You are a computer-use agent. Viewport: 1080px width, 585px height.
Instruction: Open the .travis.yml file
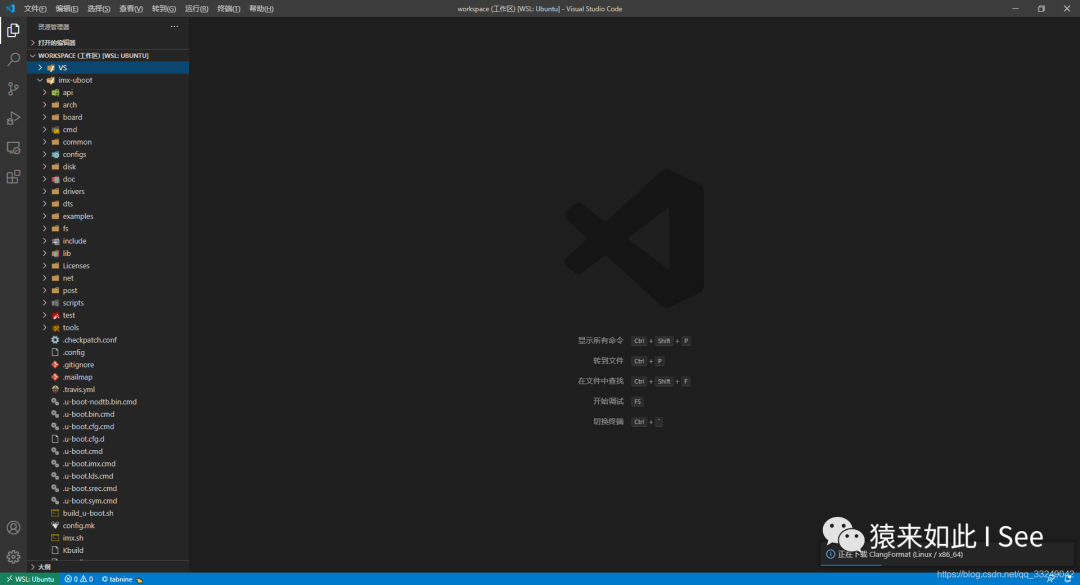click(108, 390)
